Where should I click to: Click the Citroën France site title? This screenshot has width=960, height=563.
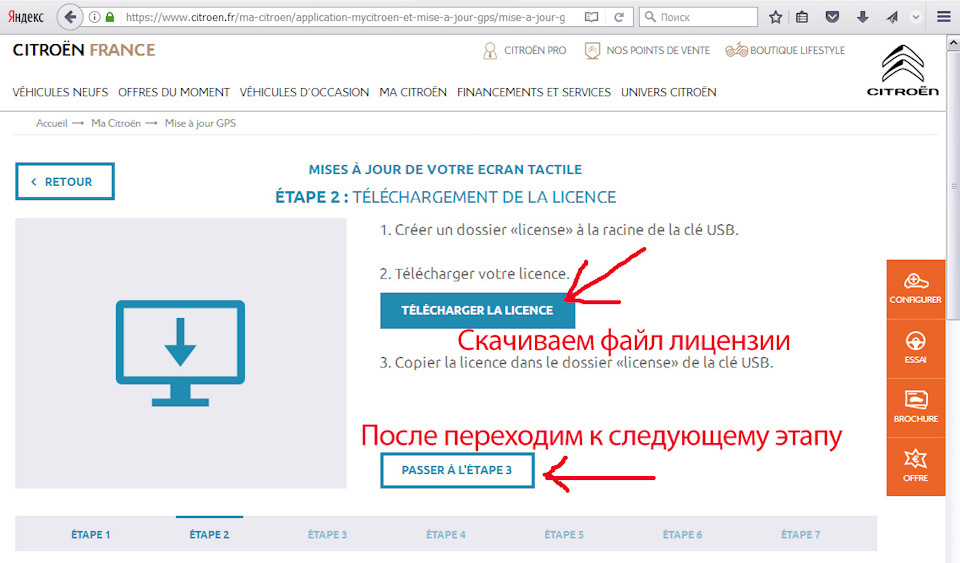(84, 50)
